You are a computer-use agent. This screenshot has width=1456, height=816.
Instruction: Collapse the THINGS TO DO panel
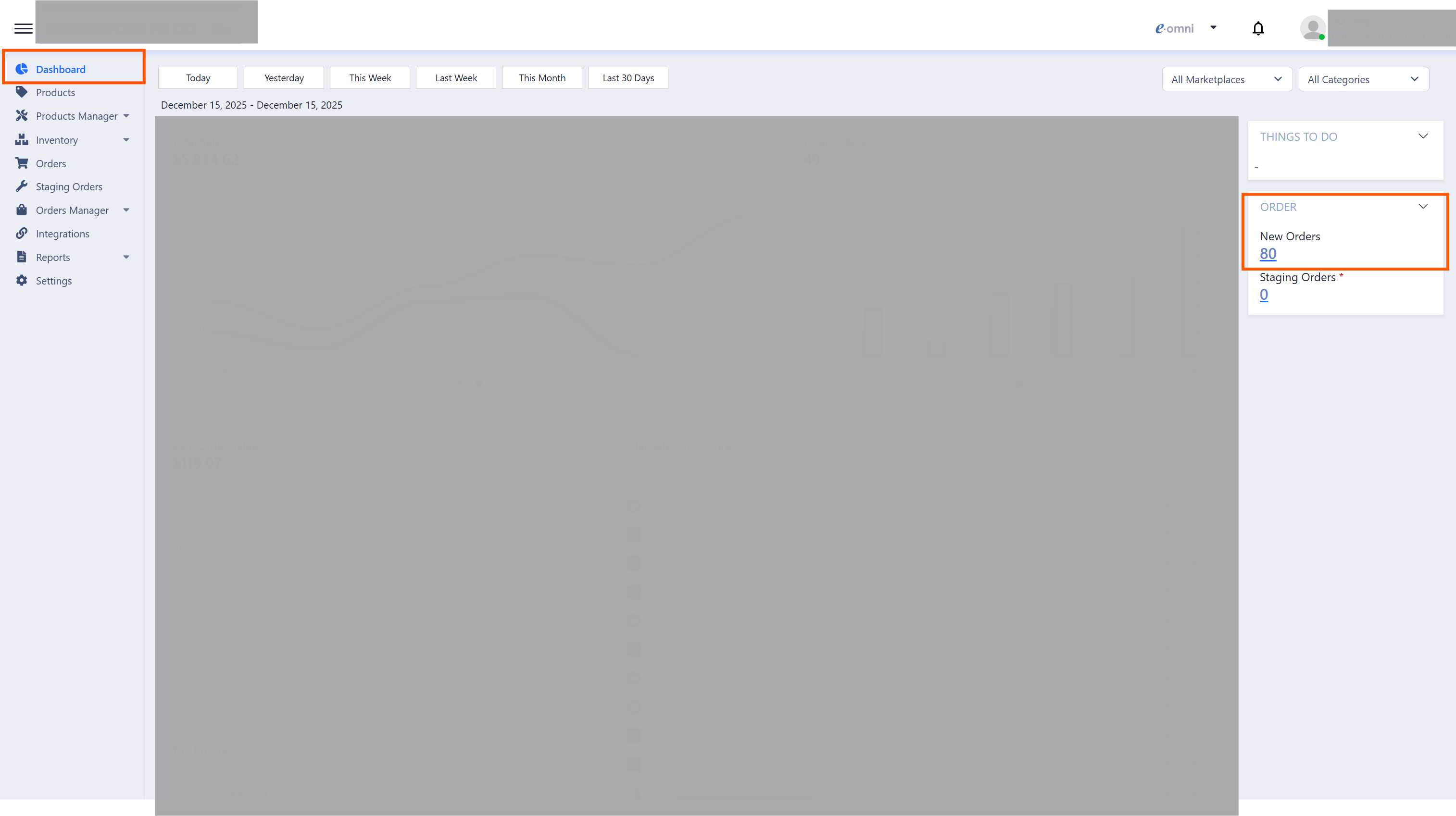1423,136
